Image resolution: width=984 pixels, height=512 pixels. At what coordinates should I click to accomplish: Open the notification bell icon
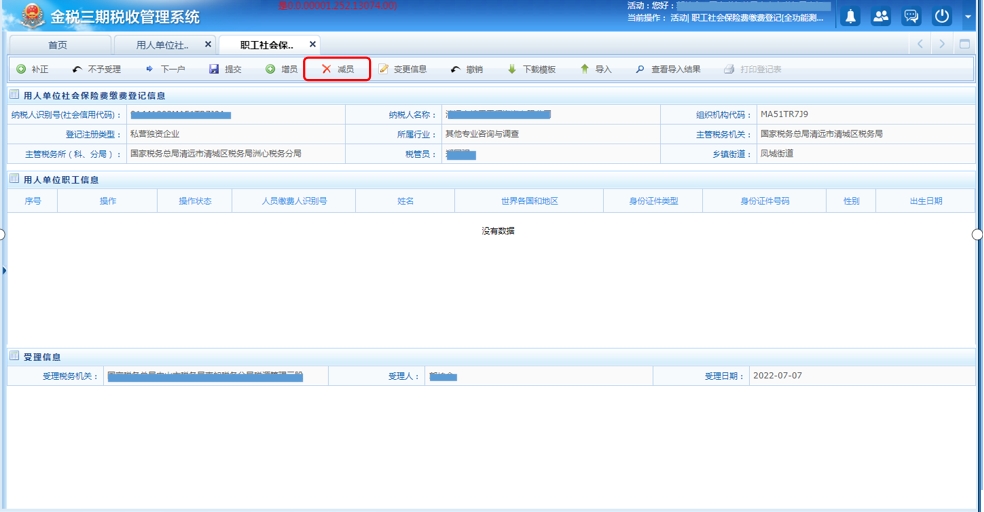click(851, 16)
